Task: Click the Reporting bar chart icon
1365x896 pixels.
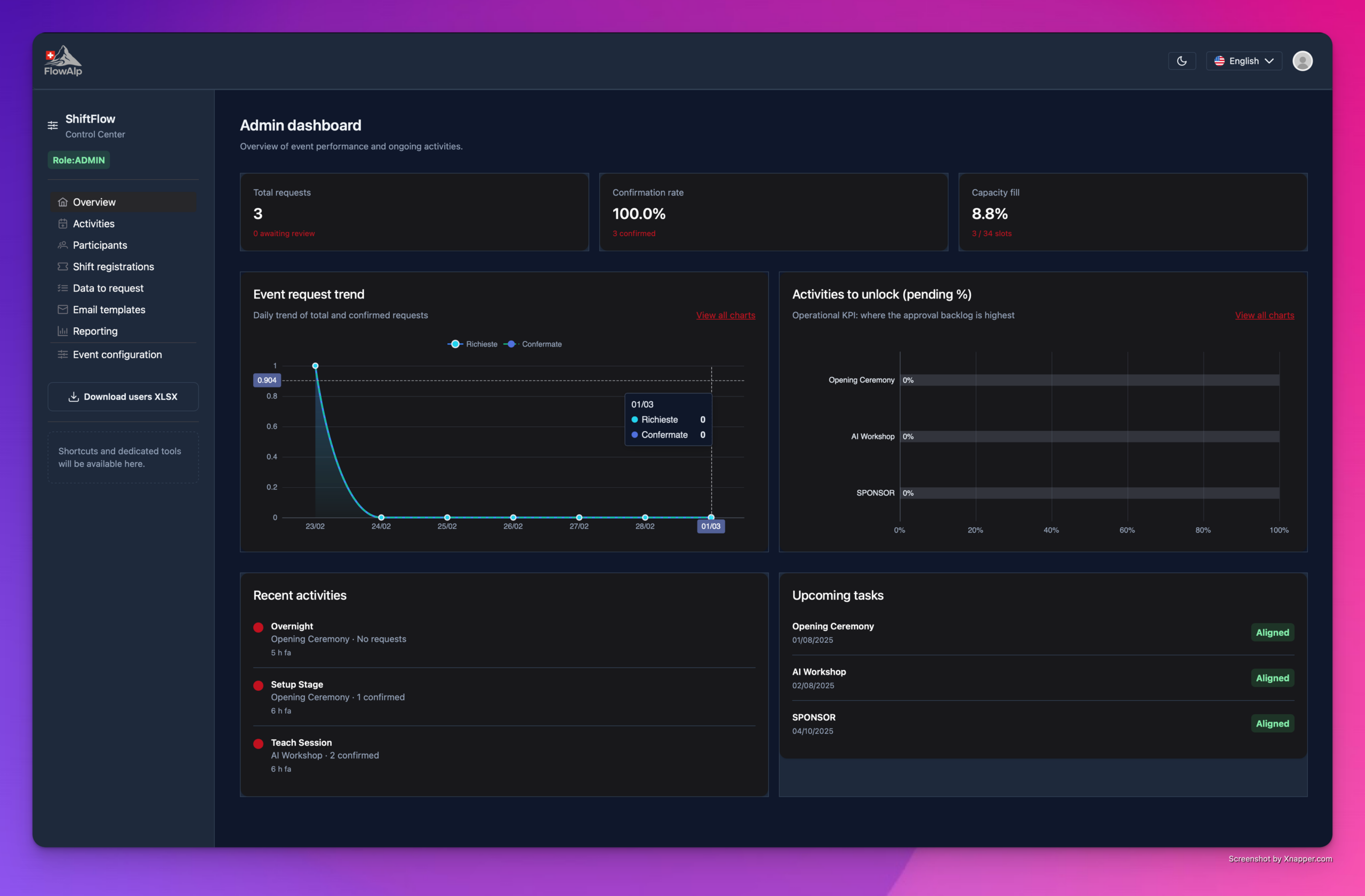Action: click(x=62, y=331)
